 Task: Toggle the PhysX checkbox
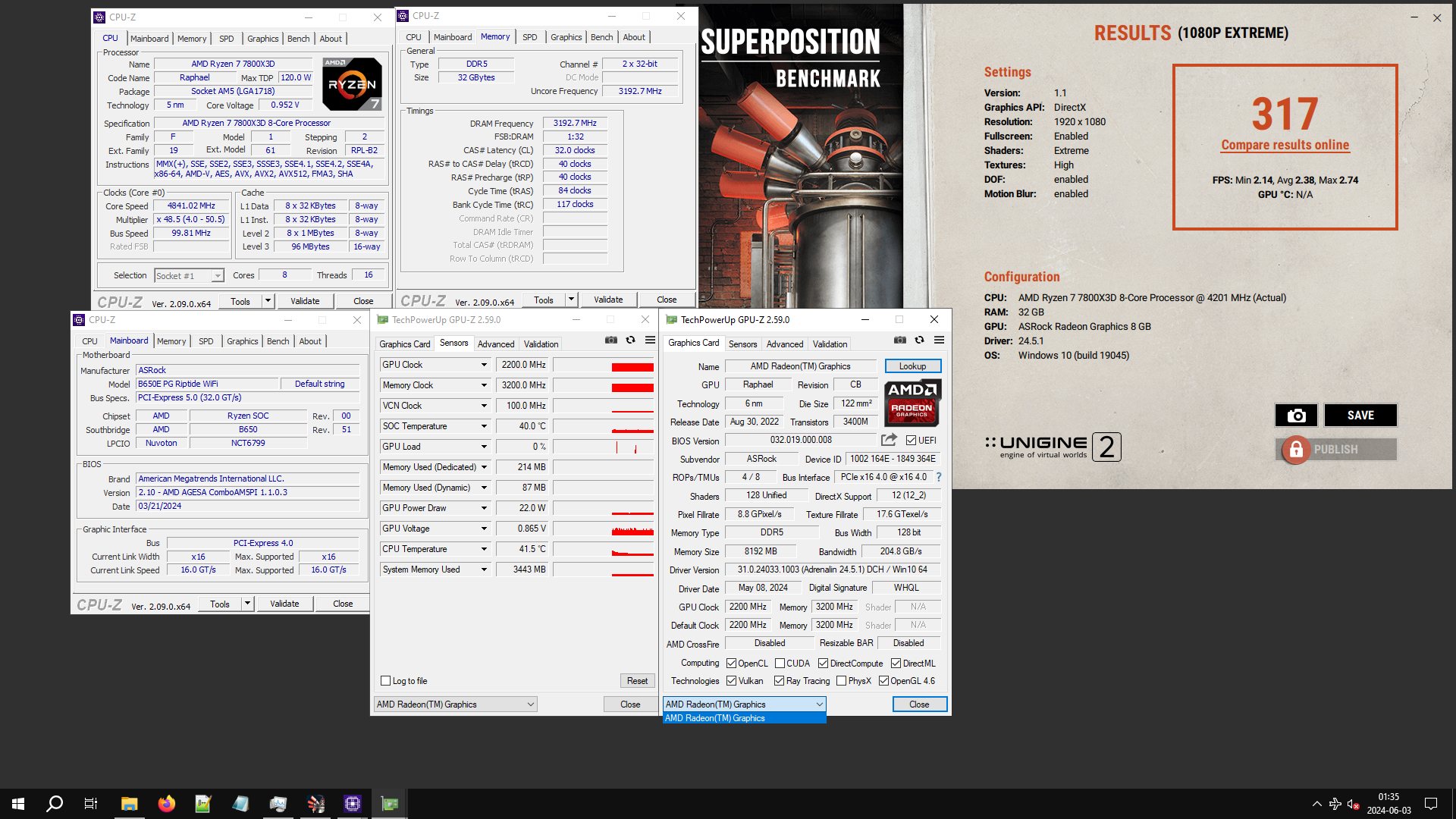point(841,681)
